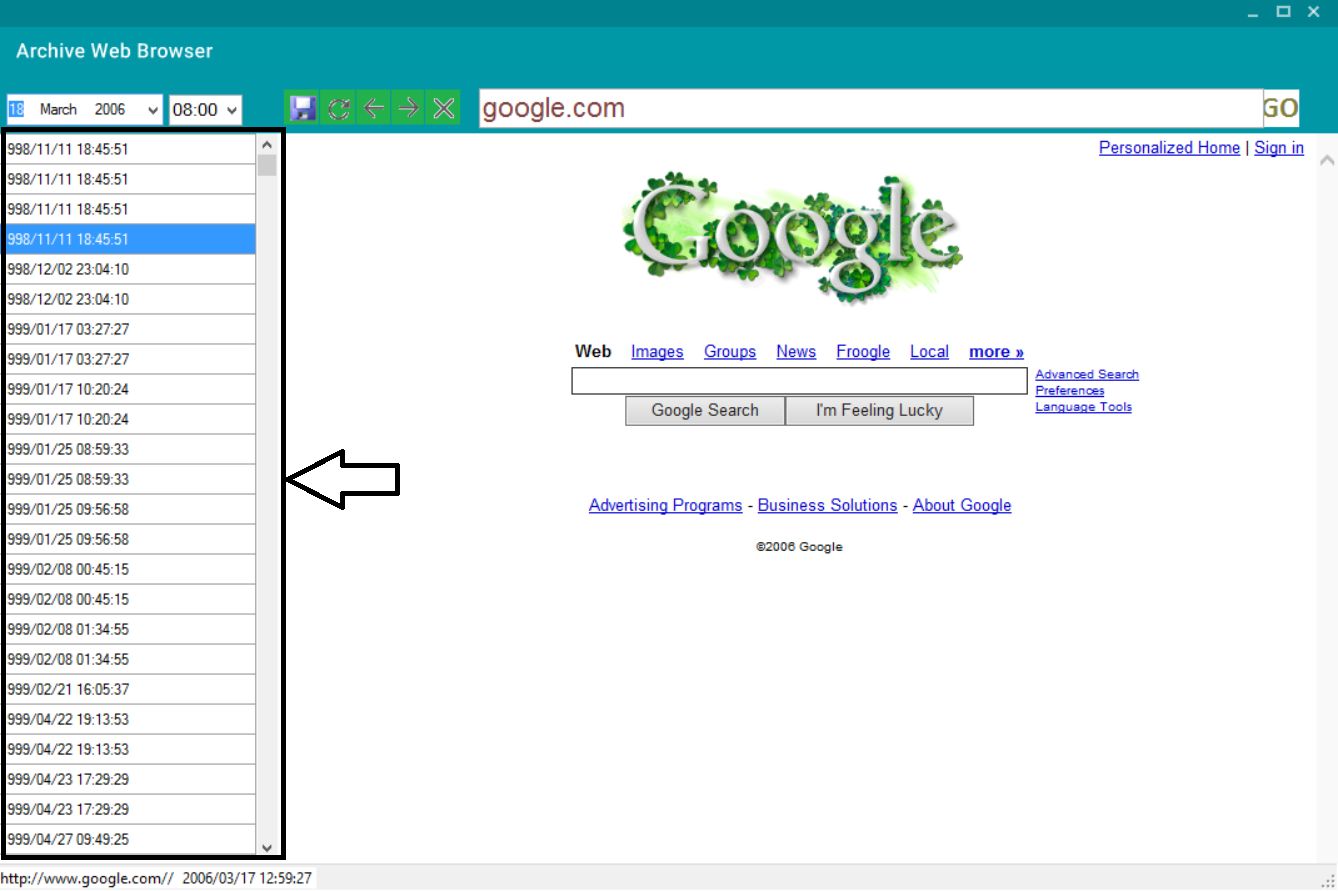
Task: Select the highlighted 998/11/11 18:45:51 snapshot
Action: pos(130,239)
